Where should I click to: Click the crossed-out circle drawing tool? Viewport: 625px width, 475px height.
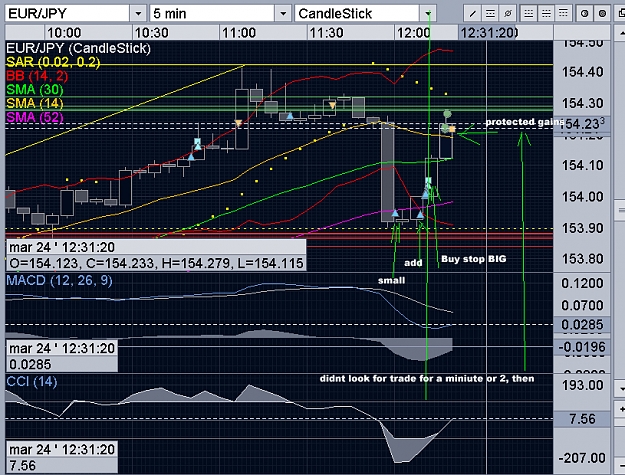click(x=507, y=14)
